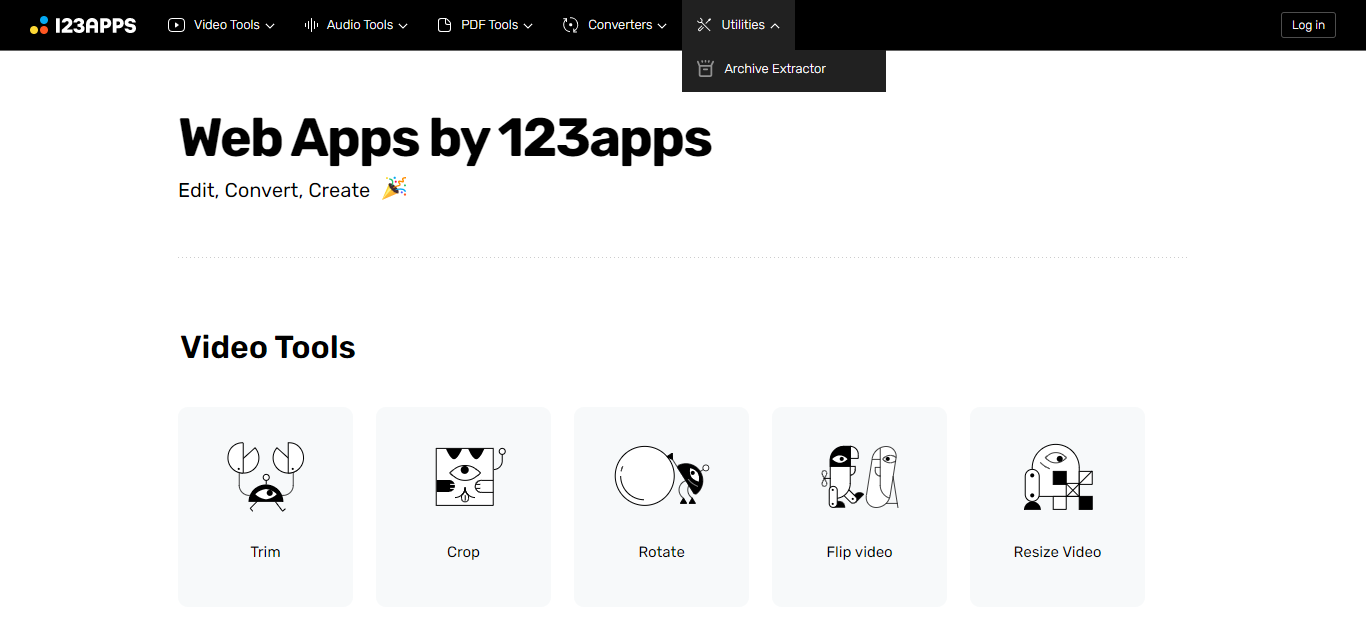The width and height of the screenshot is (1366, 621).
Task: Open the Converters menu
Action: pyautogui.click(x=613, y=24)
